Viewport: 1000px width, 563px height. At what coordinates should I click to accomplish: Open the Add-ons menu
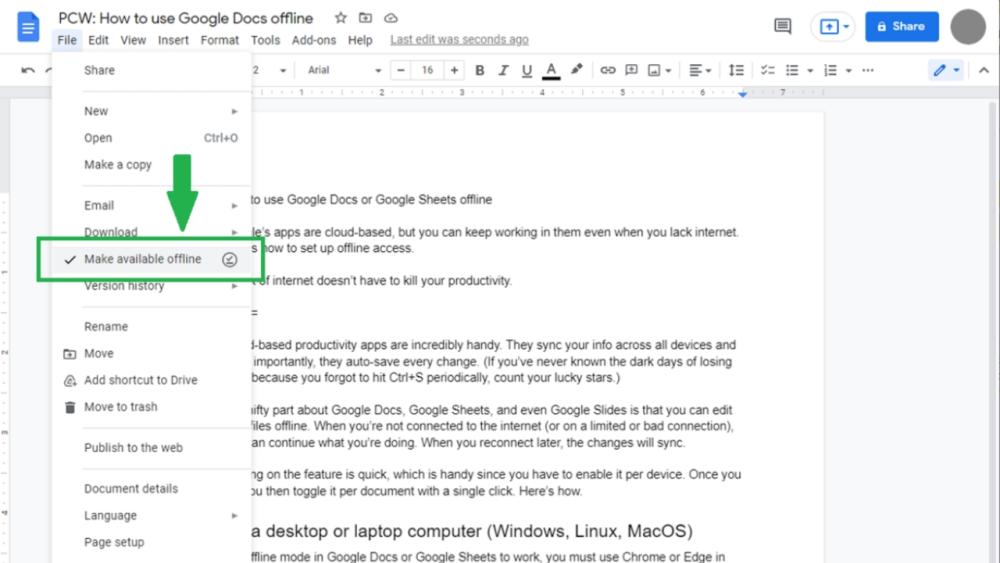click(314, 40)
